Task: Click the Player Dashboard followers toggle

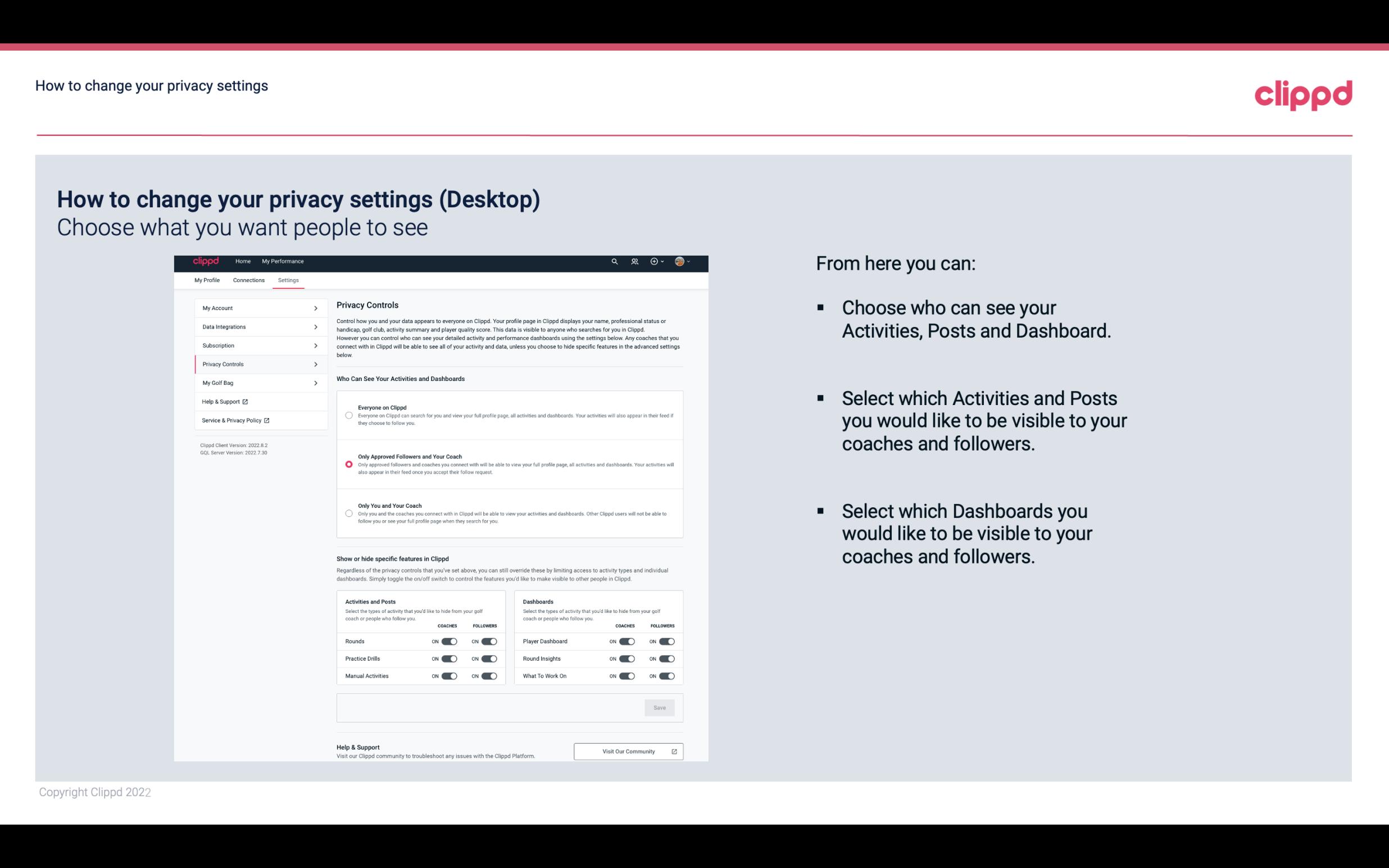Action: coord(666,641)
